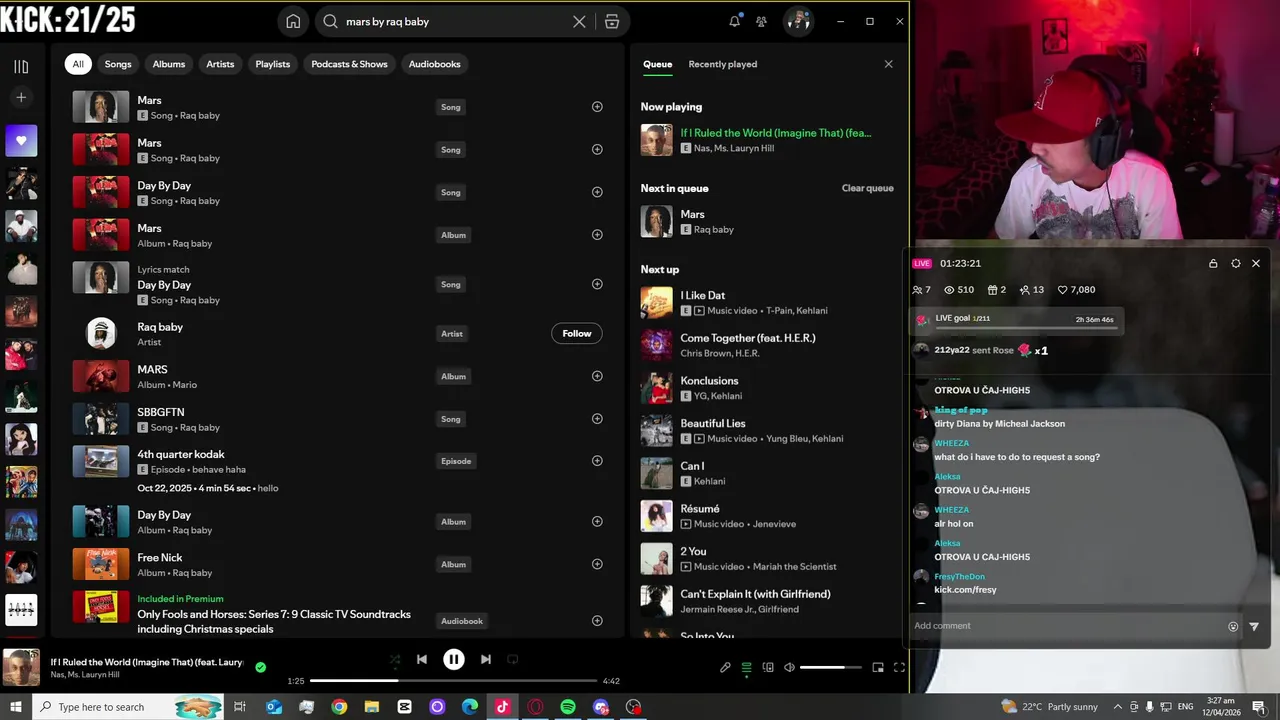Open TikTok Live Studio taskbar icon
The width and height of the screenshot is (1280, 720).
point(502,707)
